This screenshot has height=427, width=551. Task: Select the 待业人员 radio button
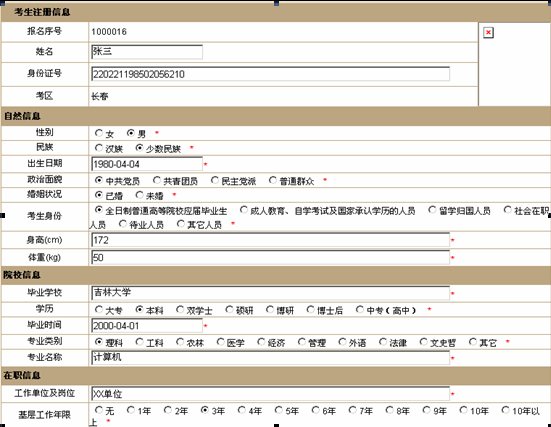[x=123, y=223]
